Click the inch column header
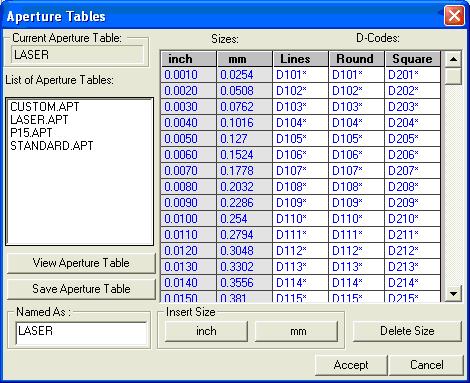Image resolution: width=470 pixels, height=383 pixels. click(189, 59)
